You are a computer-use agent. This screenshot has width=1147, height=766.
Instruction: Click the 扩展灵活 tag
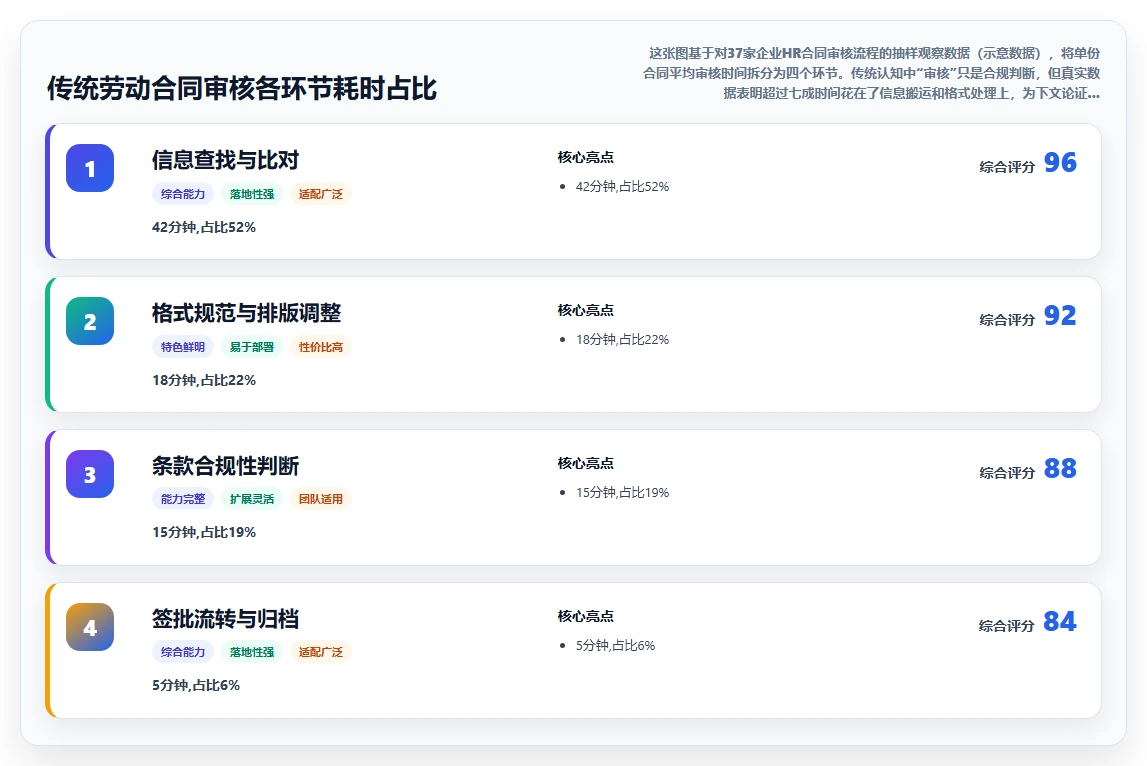click(252, 499)
